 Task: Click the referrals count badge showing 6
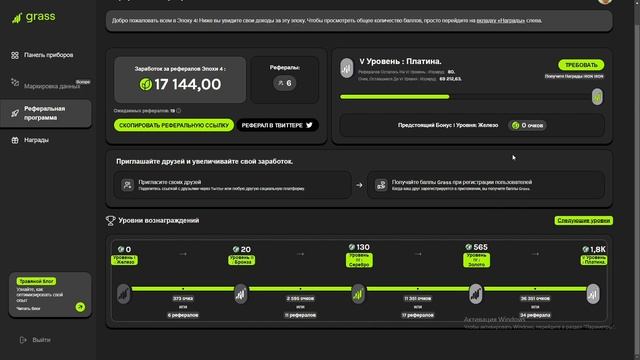point(284,83)
